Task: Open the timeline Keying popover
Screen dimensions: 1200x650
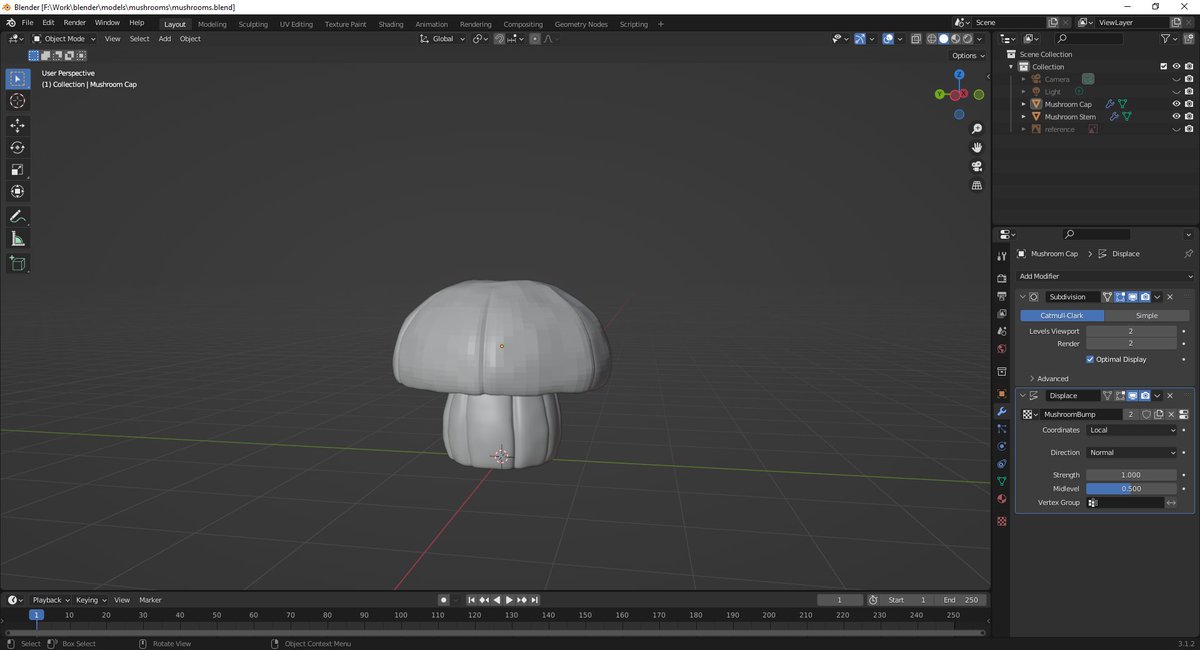Action: [90, 600]
